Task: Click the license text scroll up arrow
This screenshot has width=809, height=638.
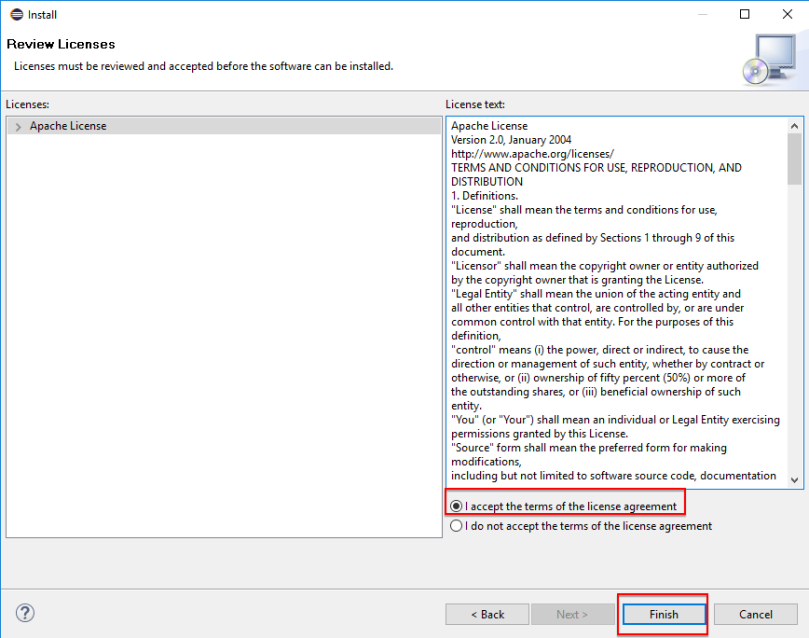Action: (795, 126)
